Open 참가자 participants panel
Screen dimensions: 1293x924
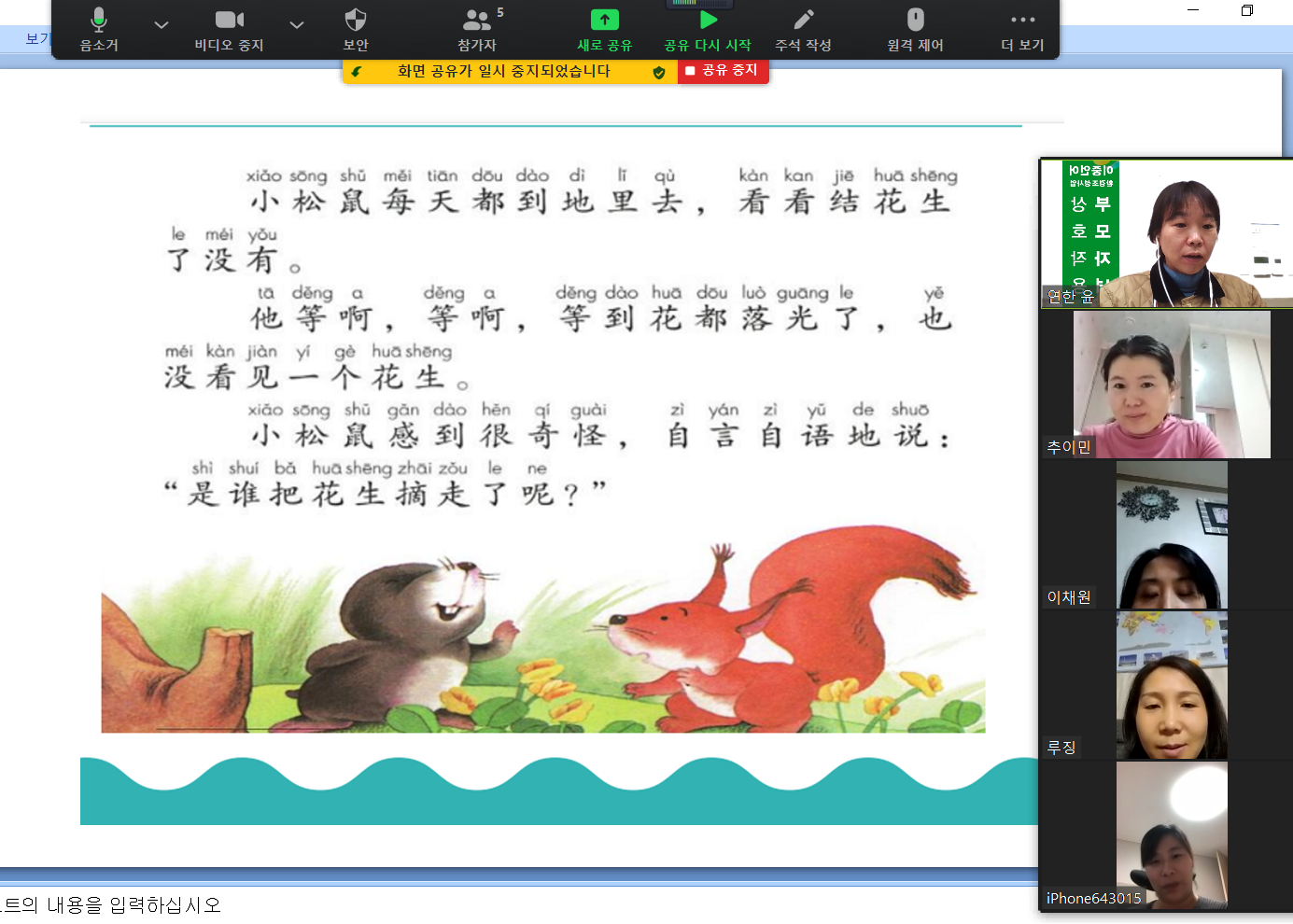pos(477,29)
